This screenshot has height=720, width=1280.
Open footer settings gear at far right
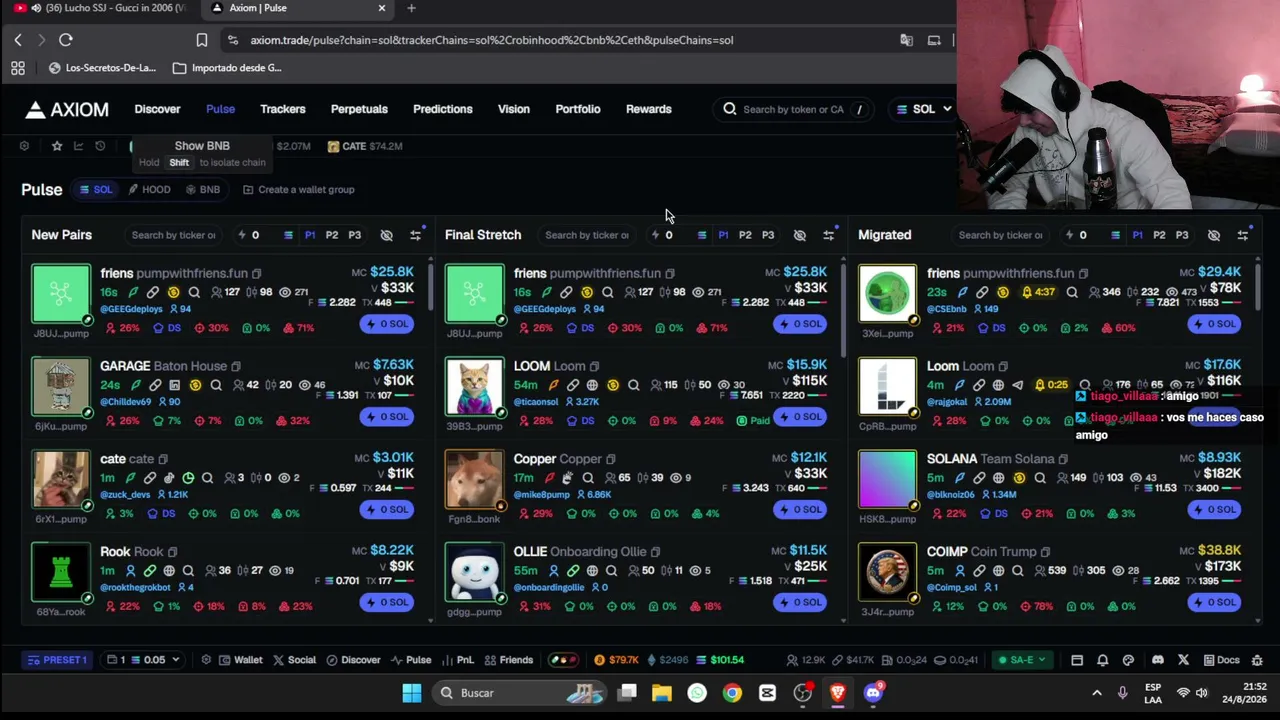click(x=1257, y=660)
